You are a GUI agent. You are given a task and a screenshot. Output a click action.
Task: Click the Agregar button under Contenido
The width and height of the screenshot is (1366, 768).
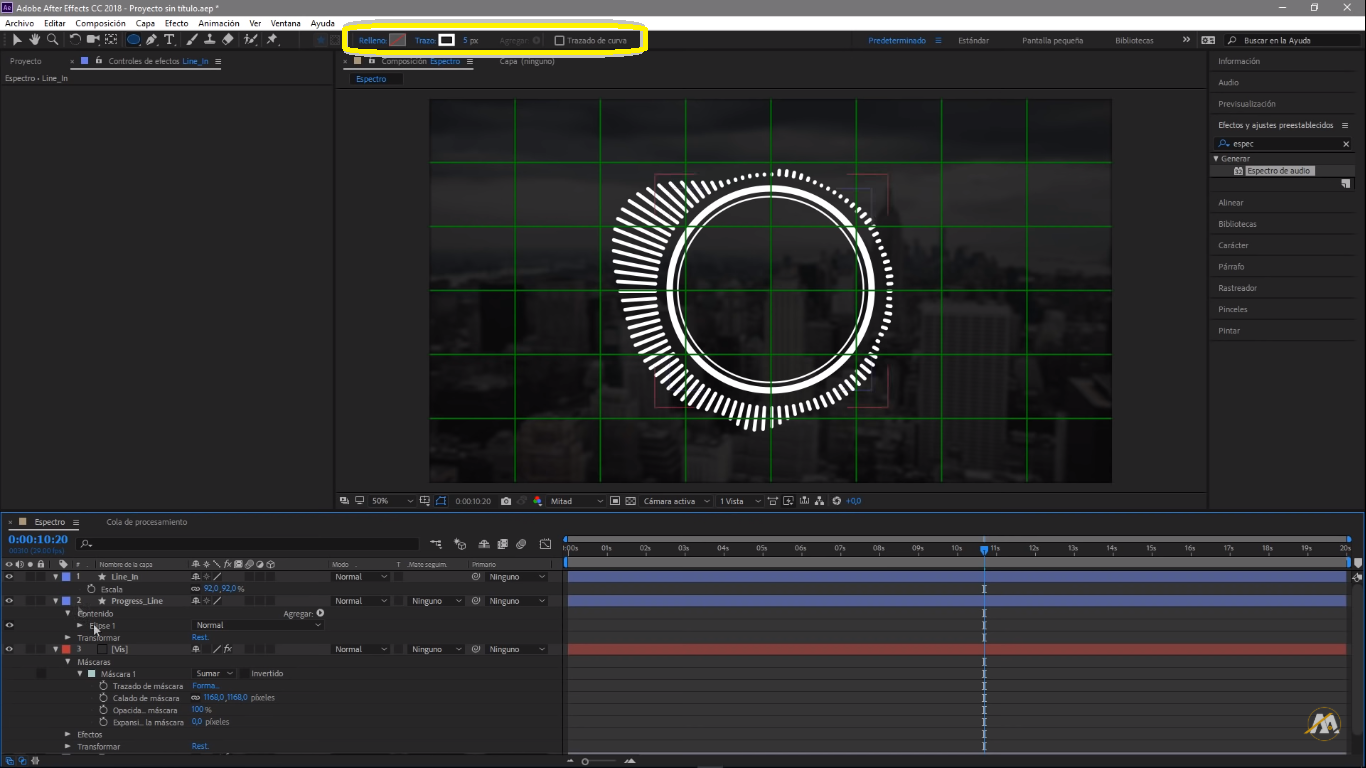[x=320, y=613]
